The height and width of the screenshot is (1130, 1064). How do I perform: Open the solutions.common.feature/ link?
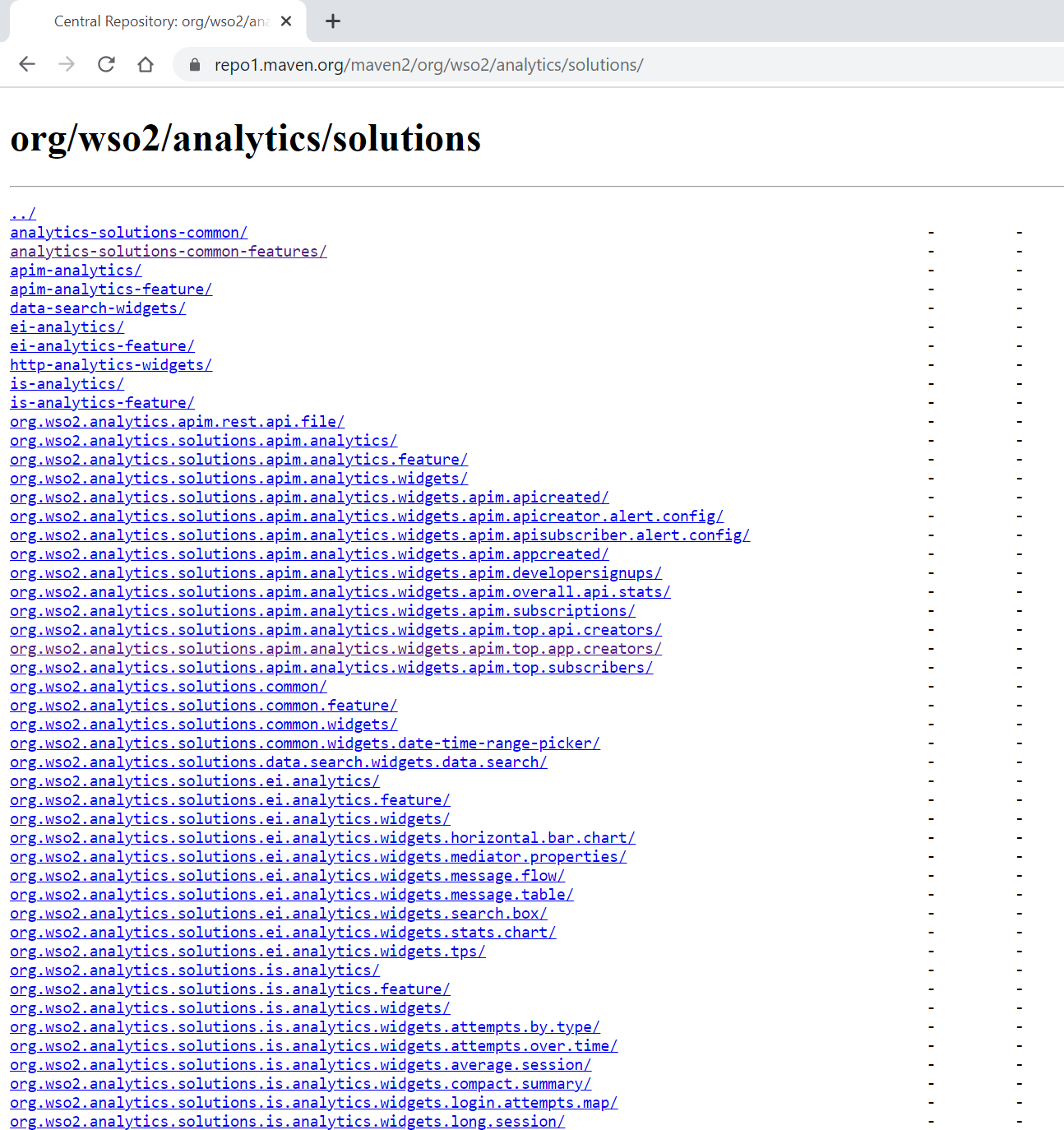coord(204,706)
